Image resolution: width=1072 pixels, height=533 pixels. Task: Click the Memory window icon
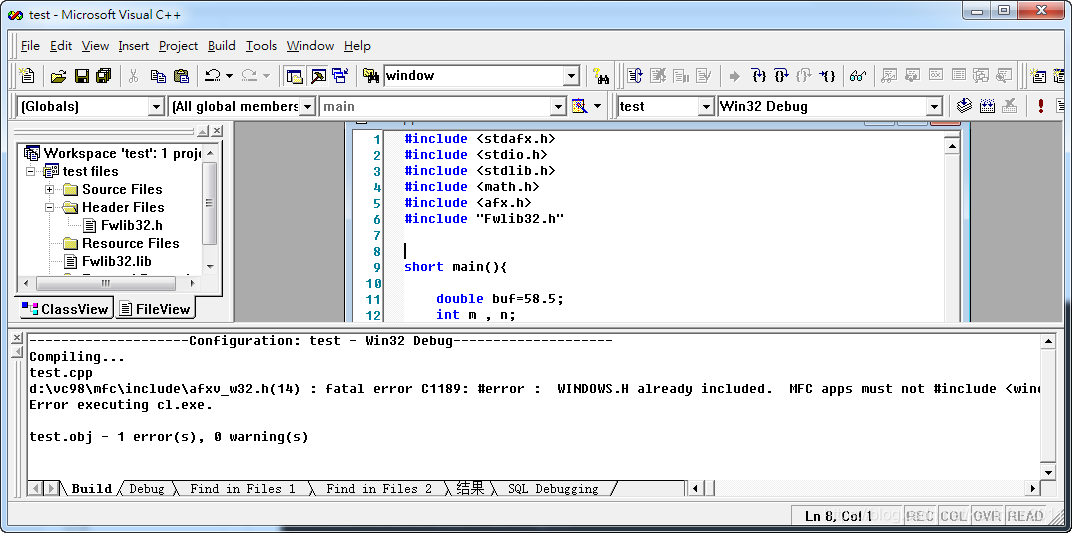click(x=959, y=76)
